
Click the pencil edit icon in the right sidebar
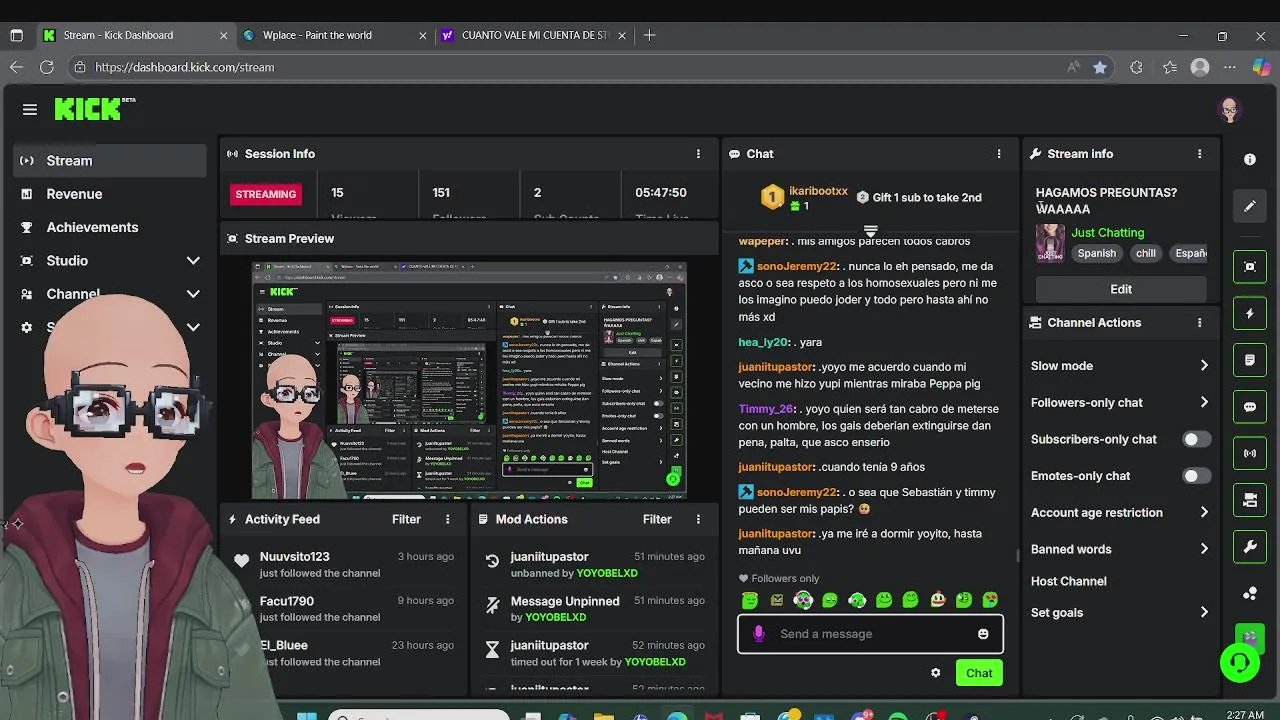[x=1250, y=207]
